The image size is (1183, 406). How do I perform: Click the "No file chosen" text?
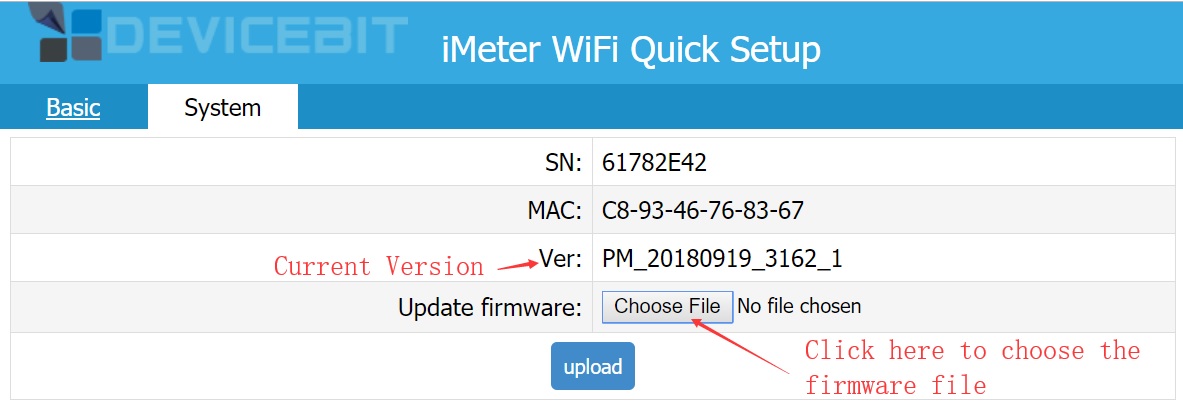798,306
